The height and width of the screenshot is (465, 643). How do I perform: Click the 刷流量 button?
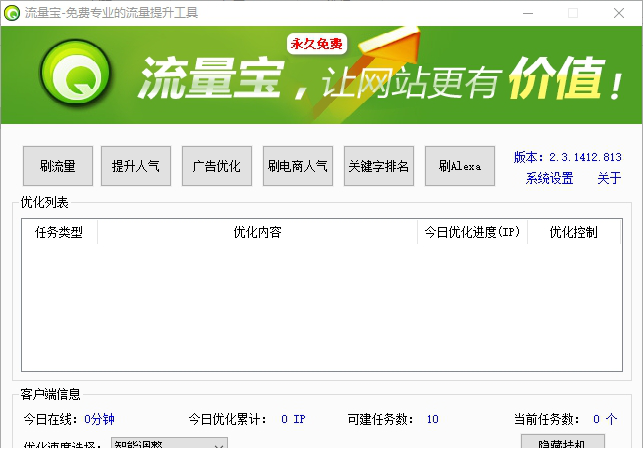click(x=58, y=166)
